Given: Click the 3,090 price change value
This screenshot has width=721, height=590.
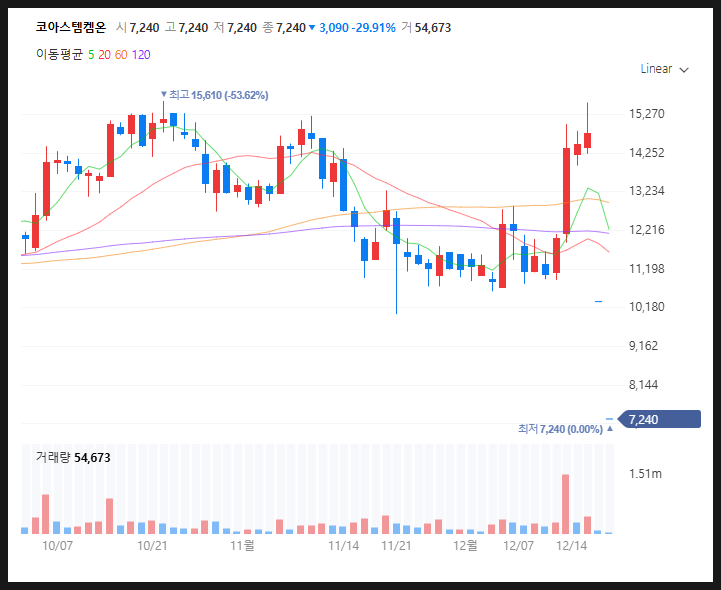Looking at the screenshot, I should pos(334,28).
